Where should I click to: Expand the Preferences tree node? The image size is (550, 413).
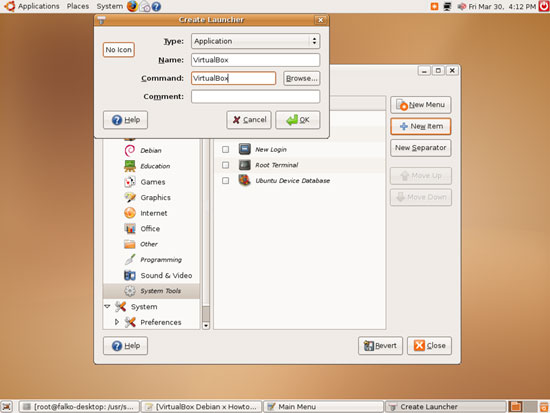click(x=117, y=322)
